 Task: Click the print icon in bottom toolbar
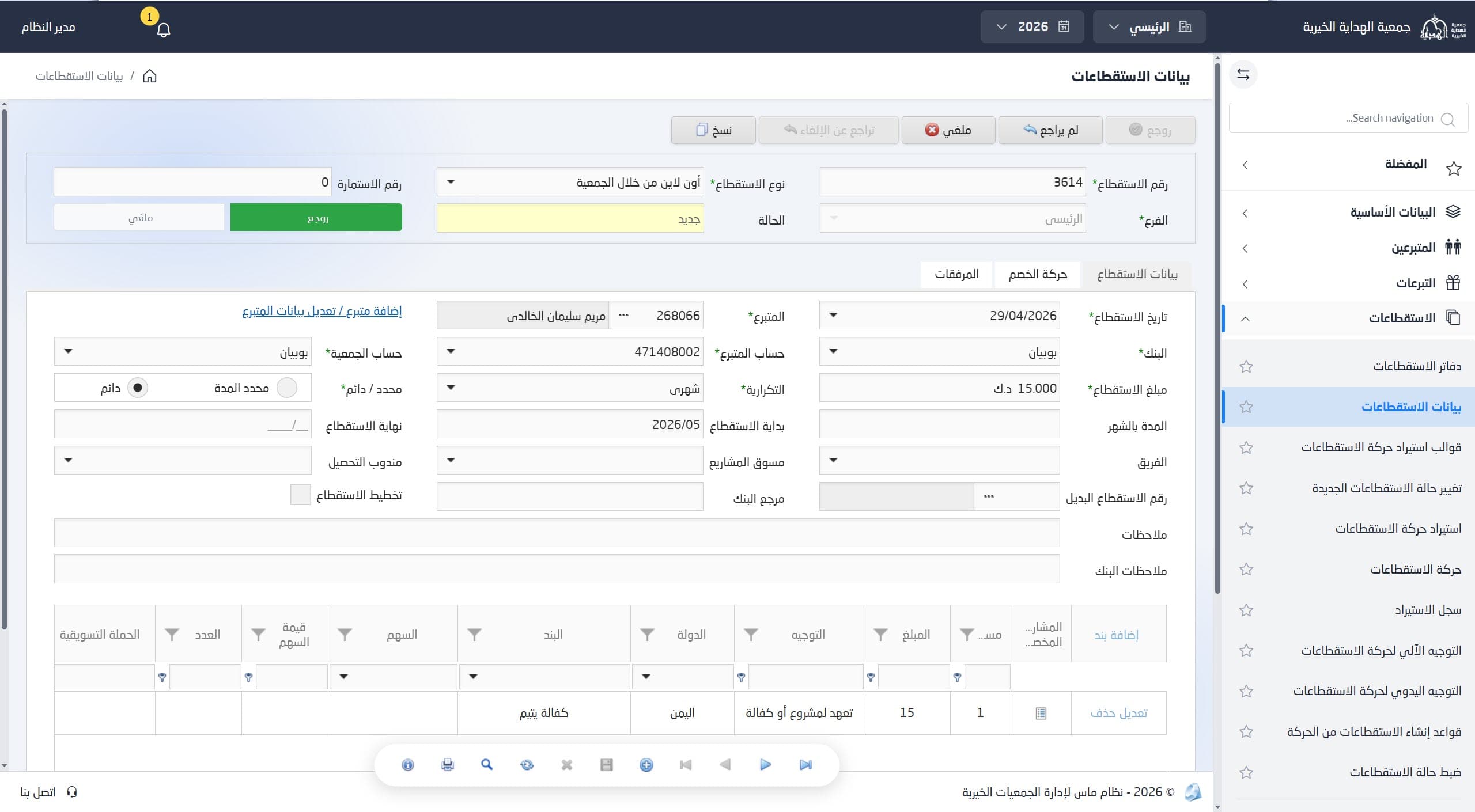448,765
